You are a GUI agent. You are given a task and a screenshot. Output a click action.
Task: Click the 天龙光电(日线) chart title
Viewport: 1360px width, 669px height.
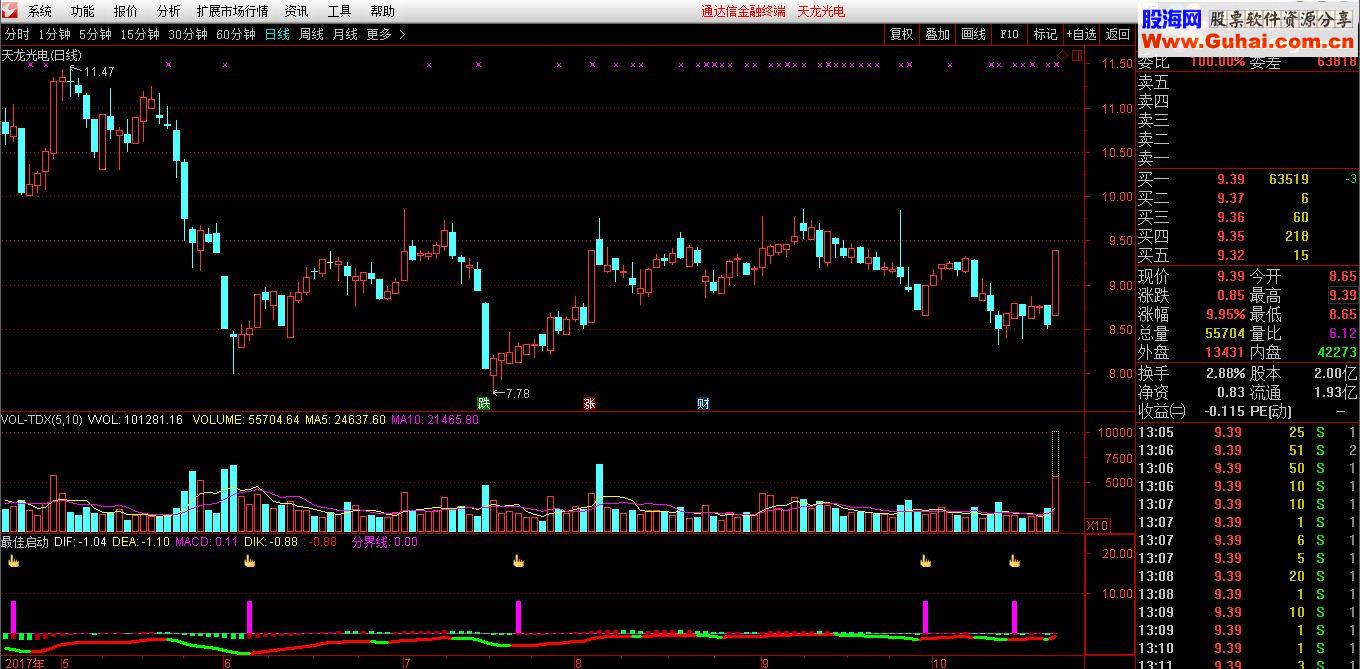[x=42, y=55]
